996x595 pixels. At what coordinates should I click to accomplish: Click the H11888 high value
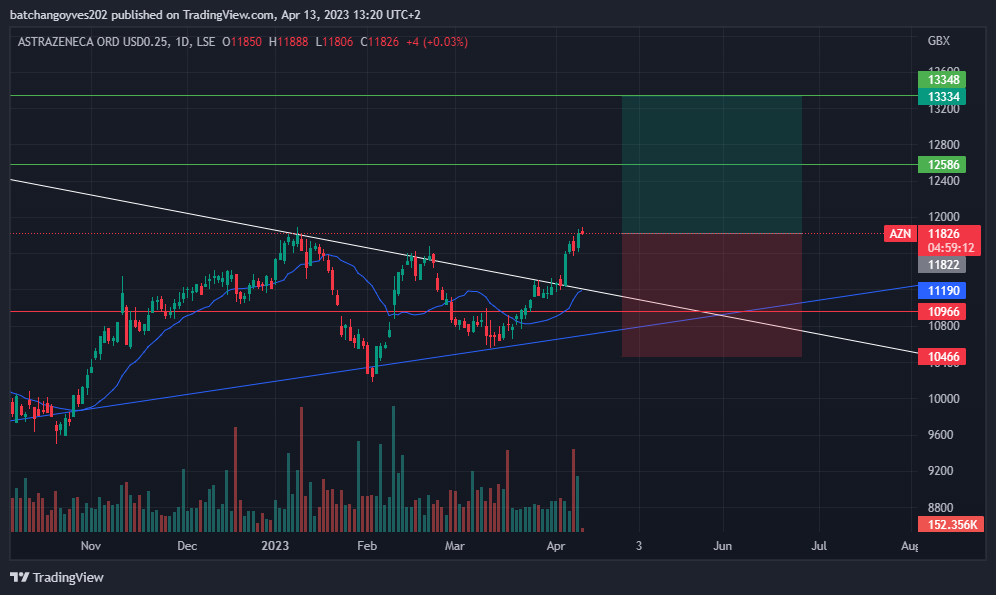[288, 42]
